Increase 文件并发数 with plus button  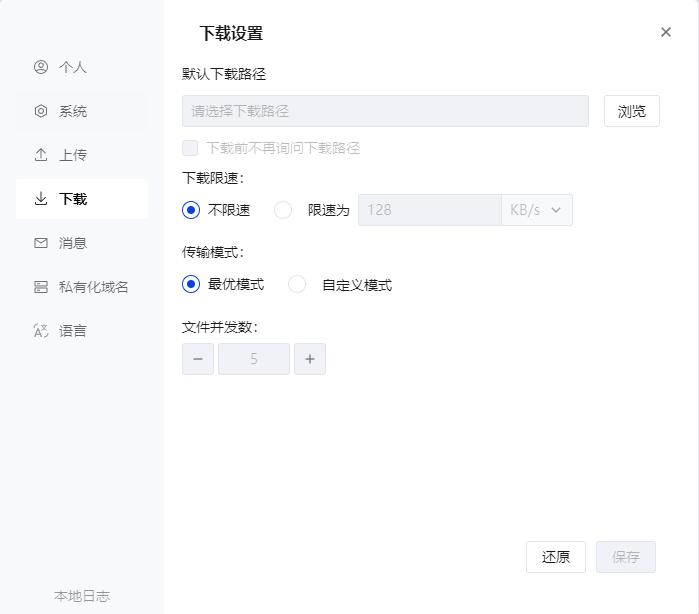click(x=310, y=359)
